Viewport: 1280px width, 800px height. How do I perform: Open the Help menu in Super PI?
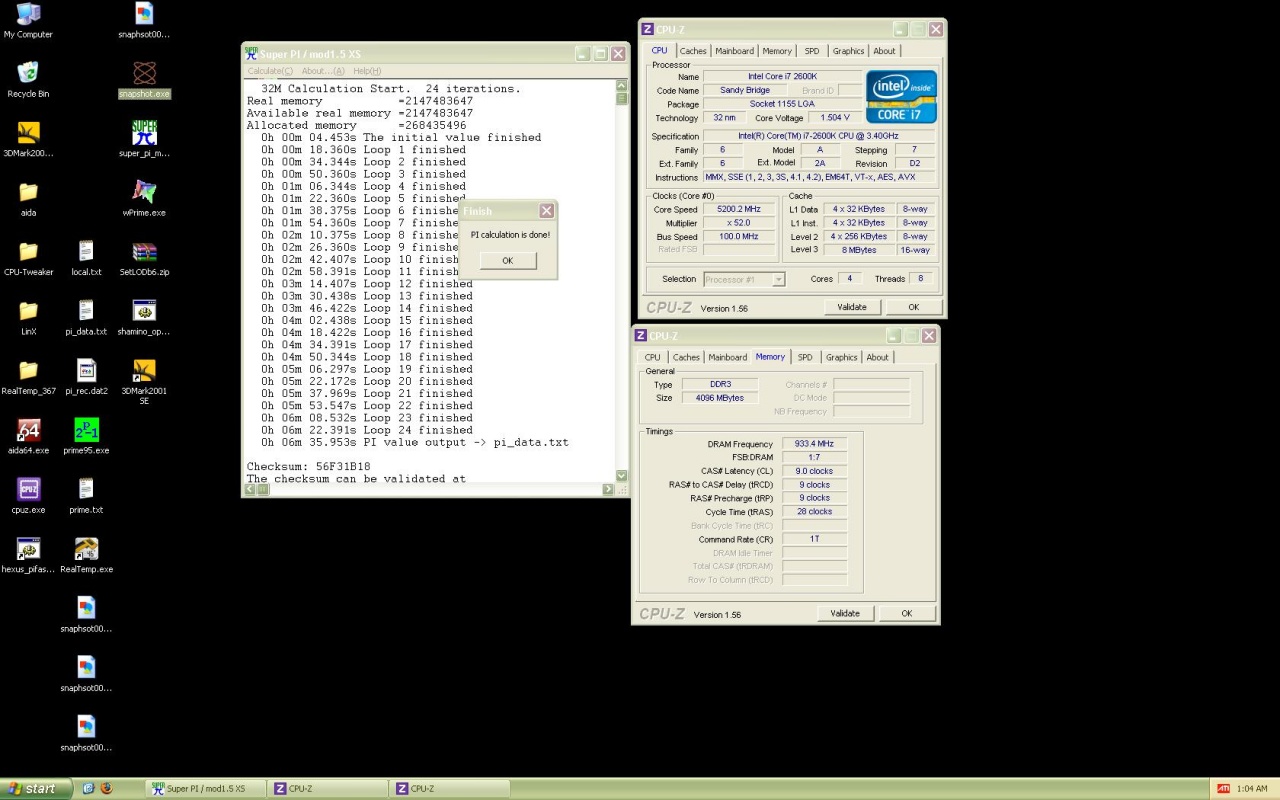click(367, 71)
